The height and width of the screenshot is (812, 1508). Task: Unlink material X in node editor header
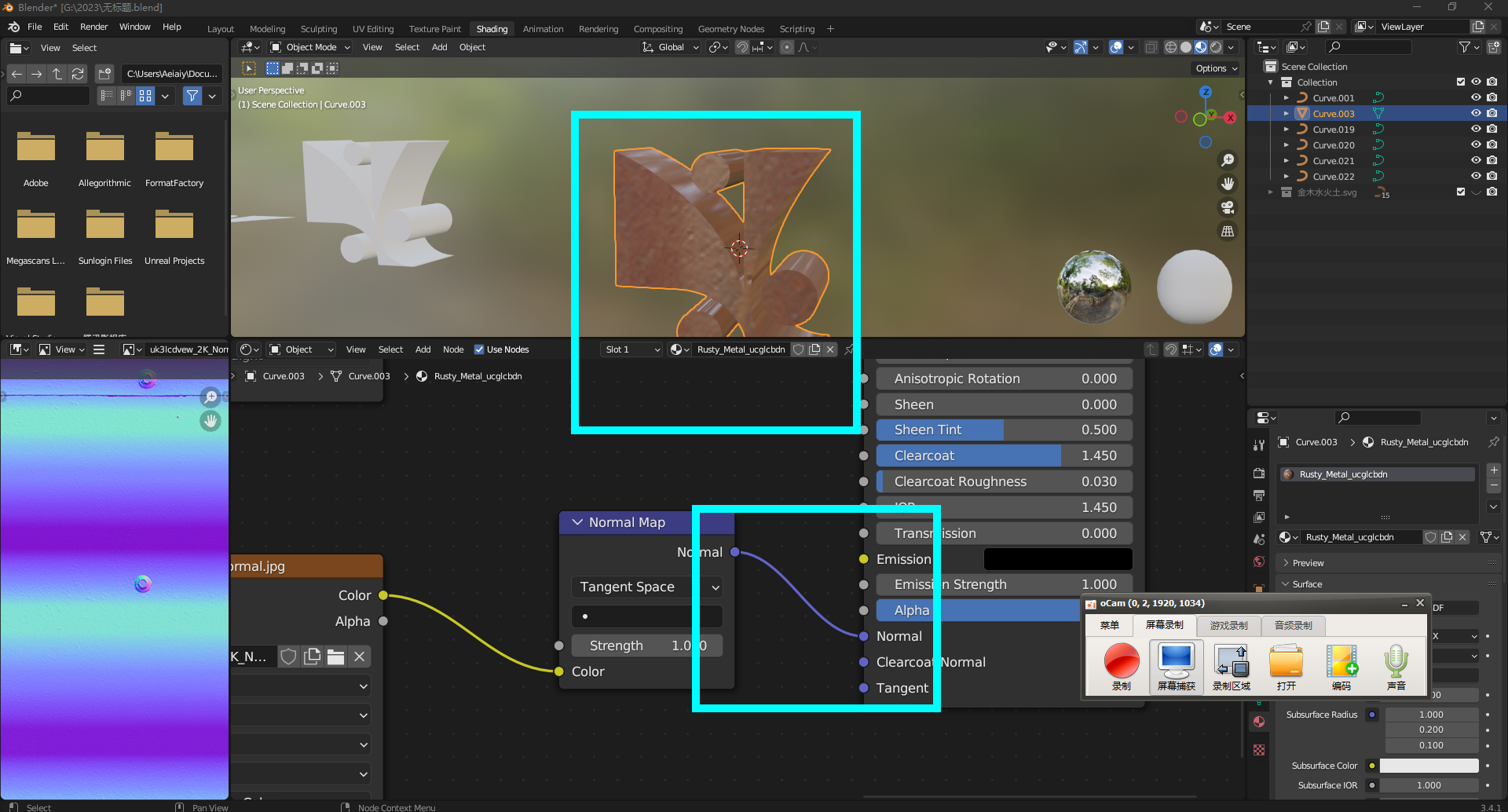[829, 349]
